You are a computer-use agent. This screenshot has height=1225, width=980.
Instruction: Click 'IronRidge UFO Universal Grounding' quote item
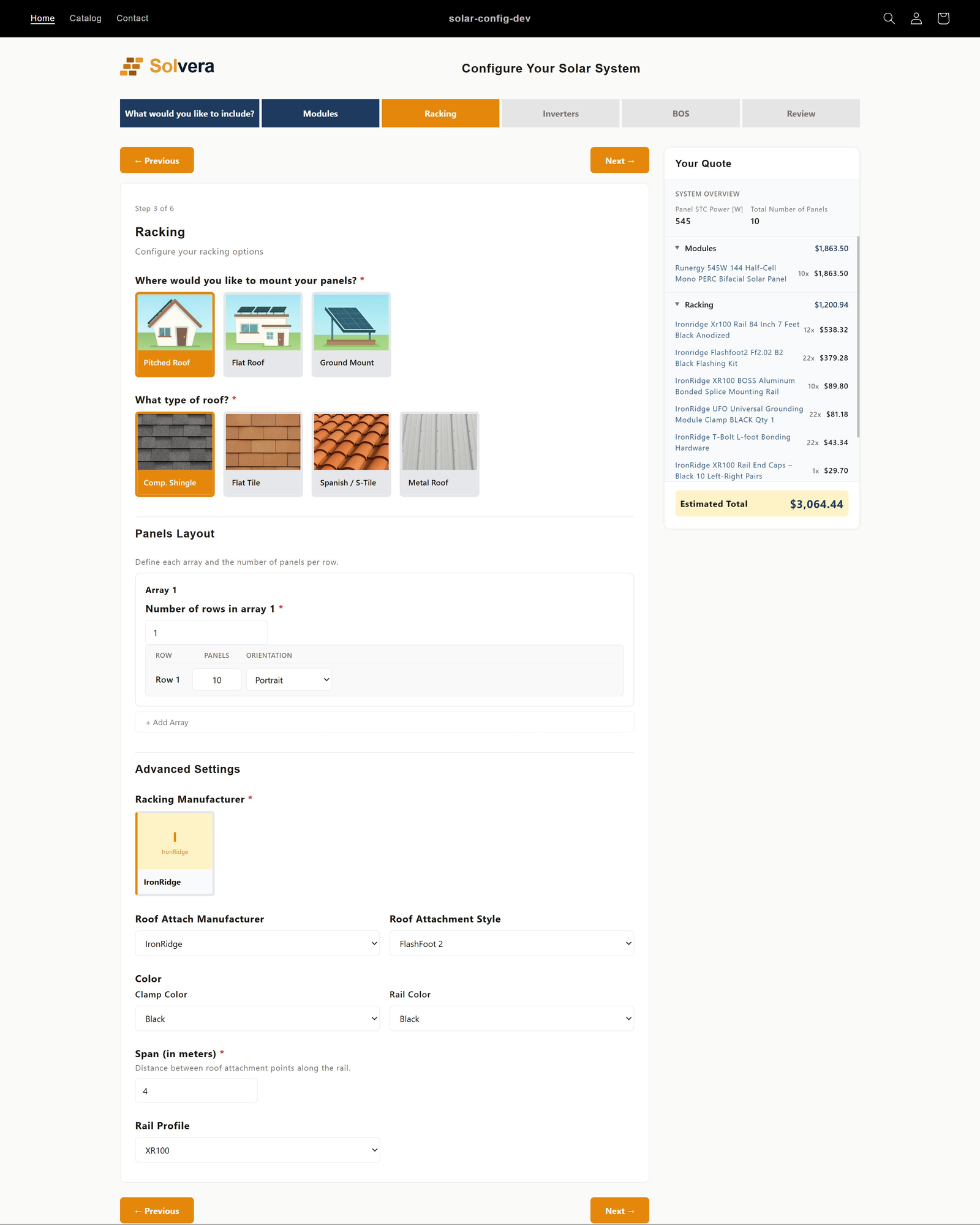point(739,414)
